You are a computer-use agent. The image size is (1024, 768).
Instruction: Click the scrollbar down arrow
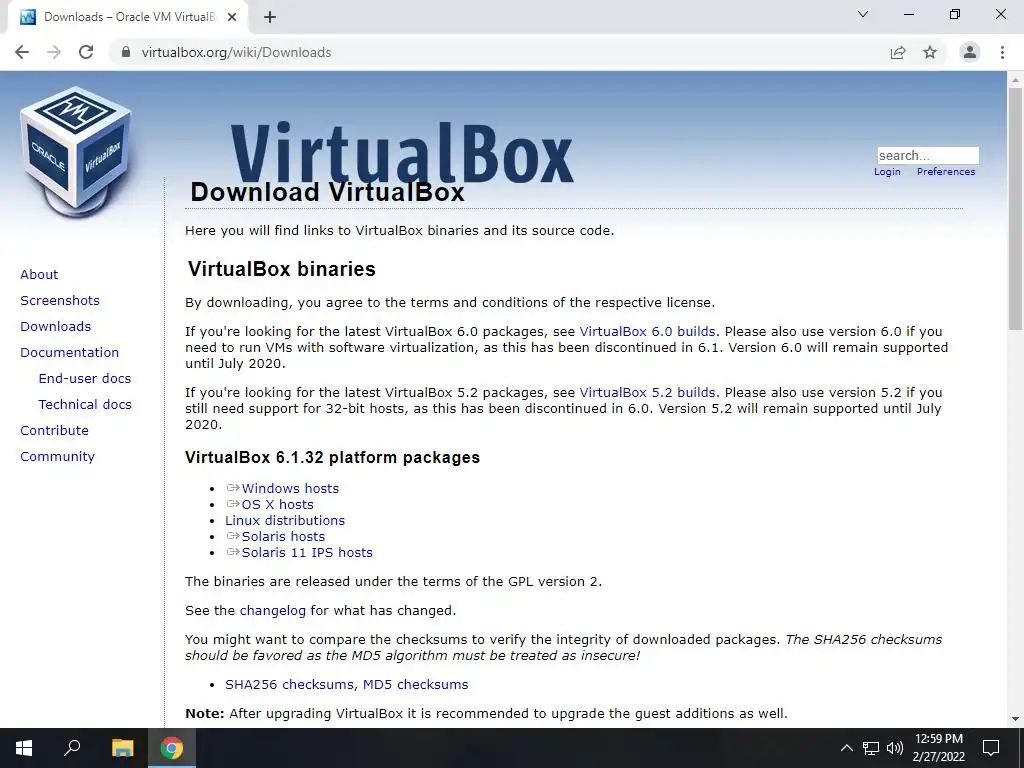pyautogui.click(x=1015, y=720)
